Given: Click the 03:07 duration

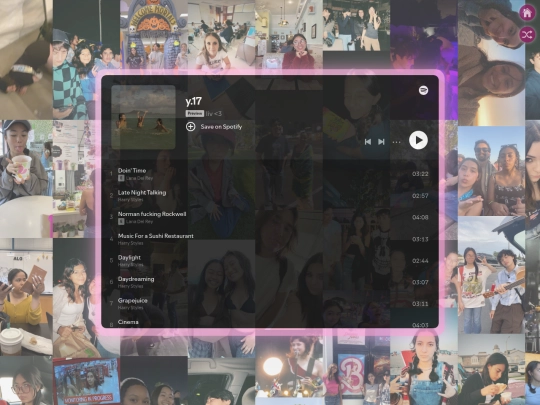Looking at the screenshot, I should [x=420, y=282].
